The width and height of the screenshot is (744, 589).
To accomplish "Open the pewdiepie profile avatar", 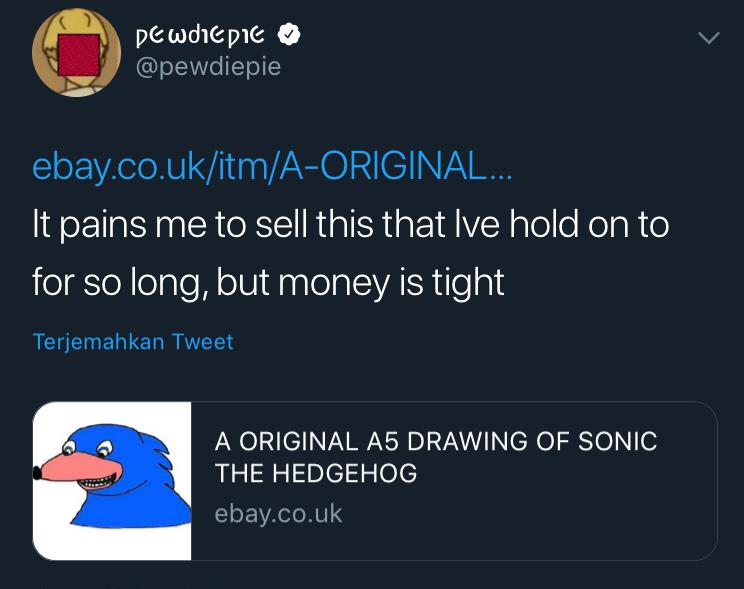I will pyautogui.click(x=76, y=53).
